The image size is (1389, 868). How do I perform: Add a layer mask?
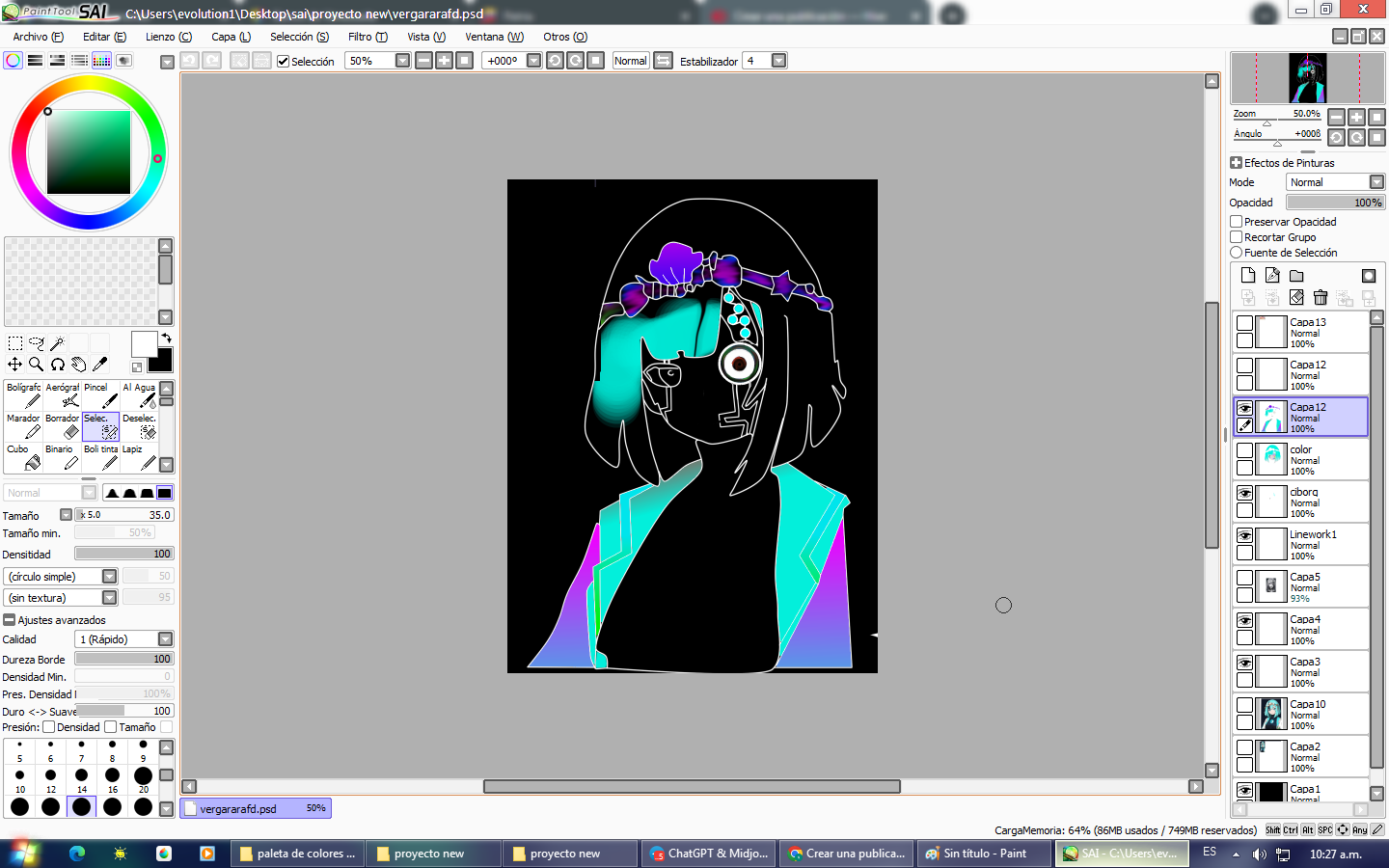click(x=1369, y=275)
